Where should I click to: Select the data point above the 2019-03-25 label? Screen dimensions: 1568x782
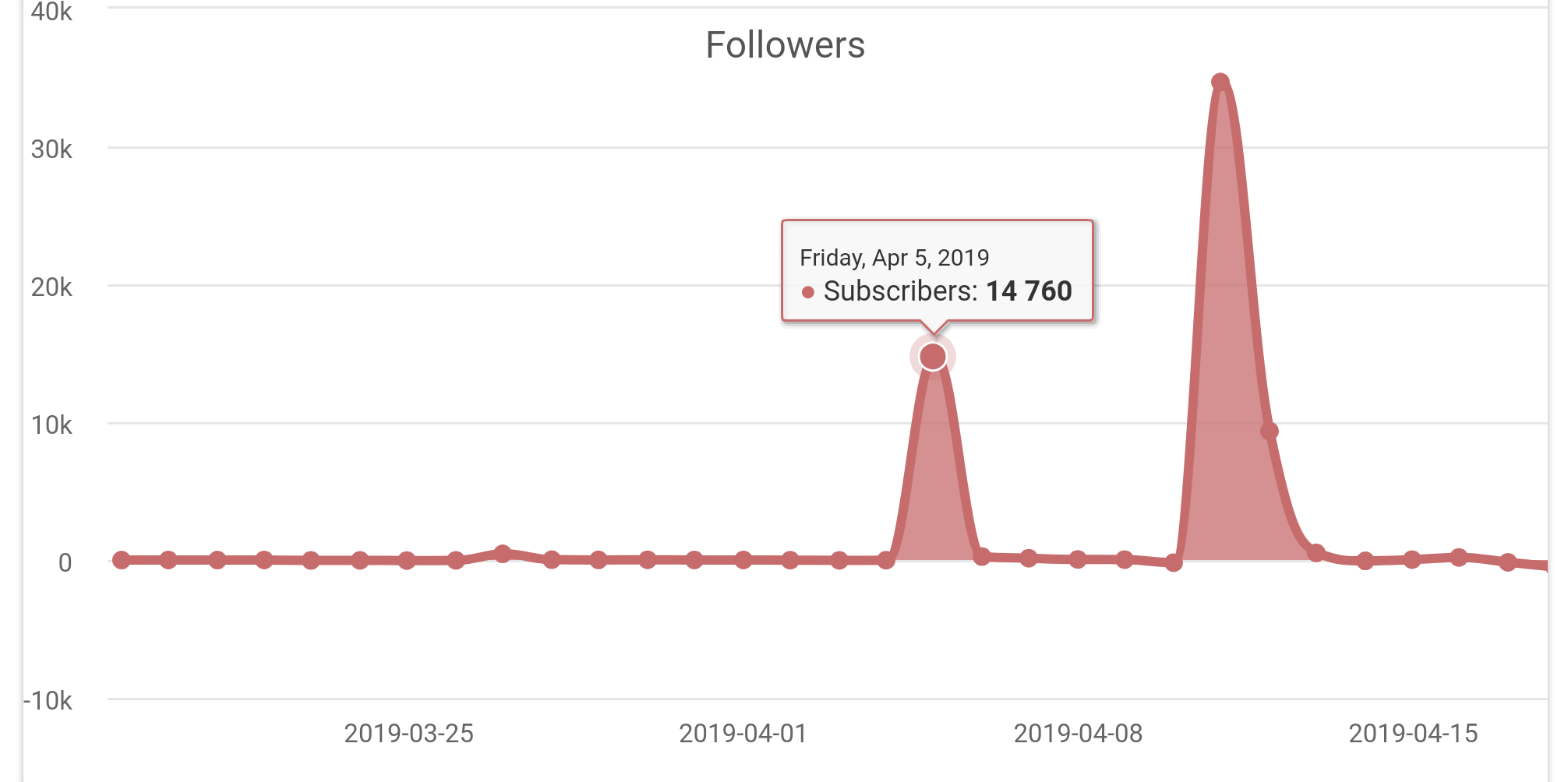tap(407, 561)
